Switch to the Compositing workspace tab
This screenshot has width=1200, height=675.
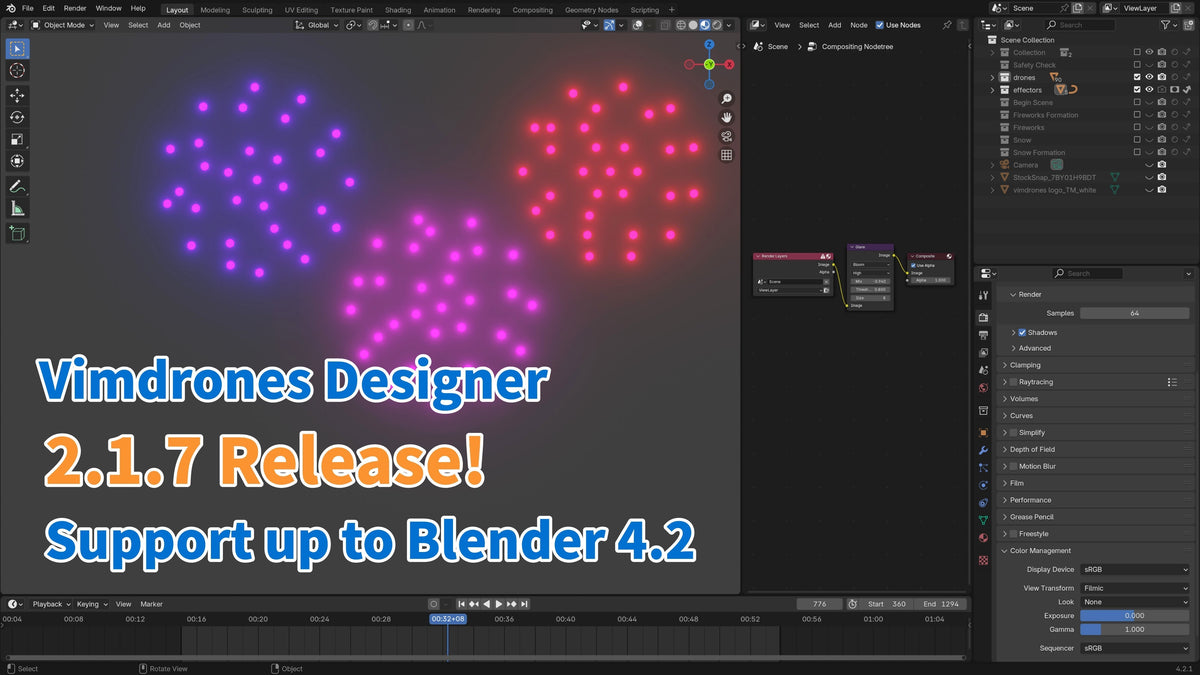click(x=533, y=10)
